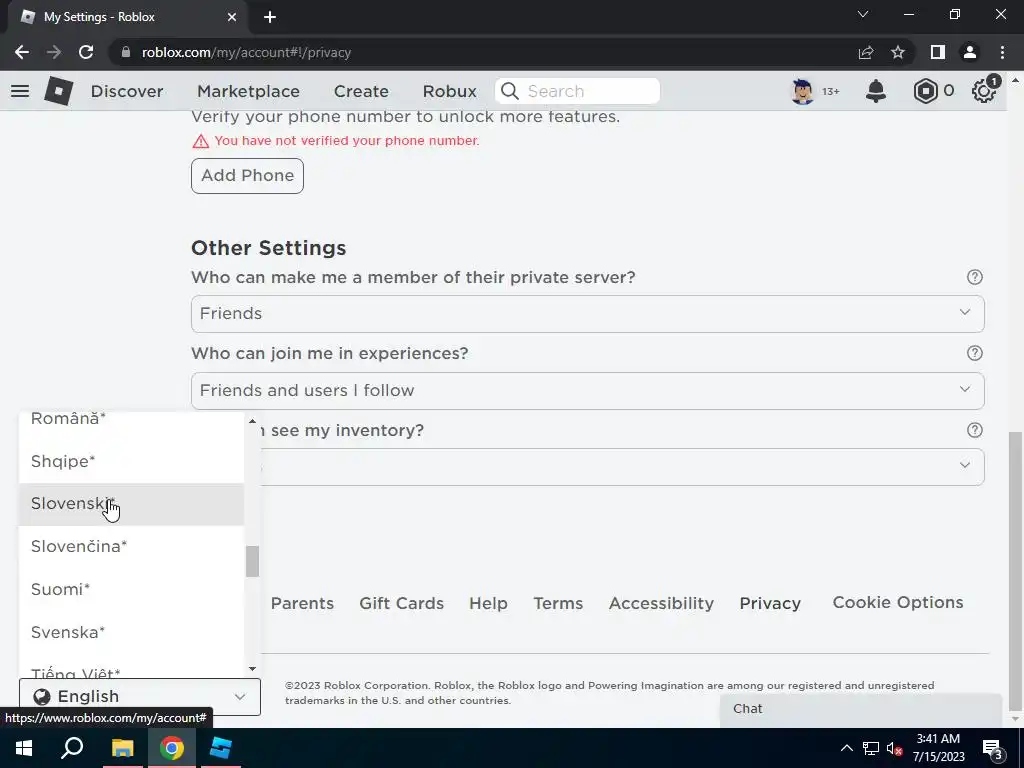Screen dimensions: 1024x768
Task: Open the tab search chevron
Action: [x=863, y=14]
